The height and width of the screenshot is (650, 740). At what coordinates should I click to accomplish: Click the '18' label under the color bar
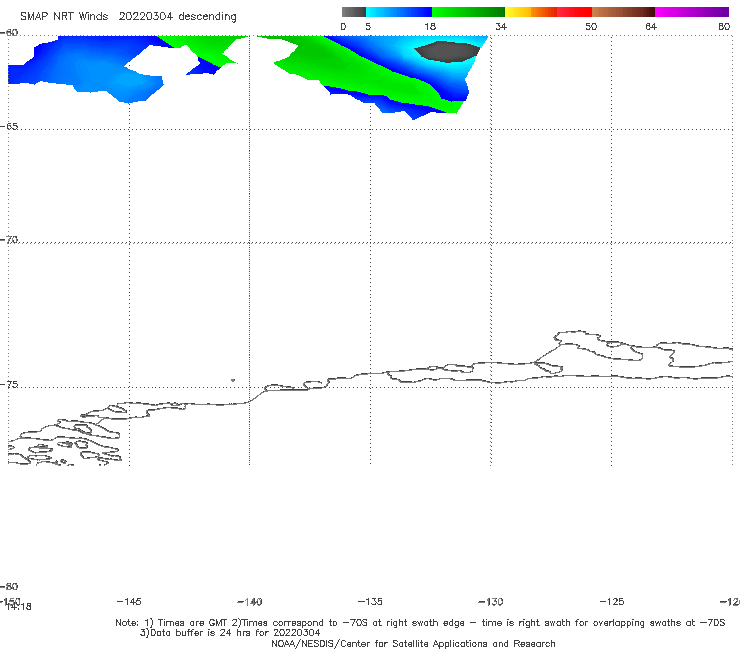click(430, 27)
